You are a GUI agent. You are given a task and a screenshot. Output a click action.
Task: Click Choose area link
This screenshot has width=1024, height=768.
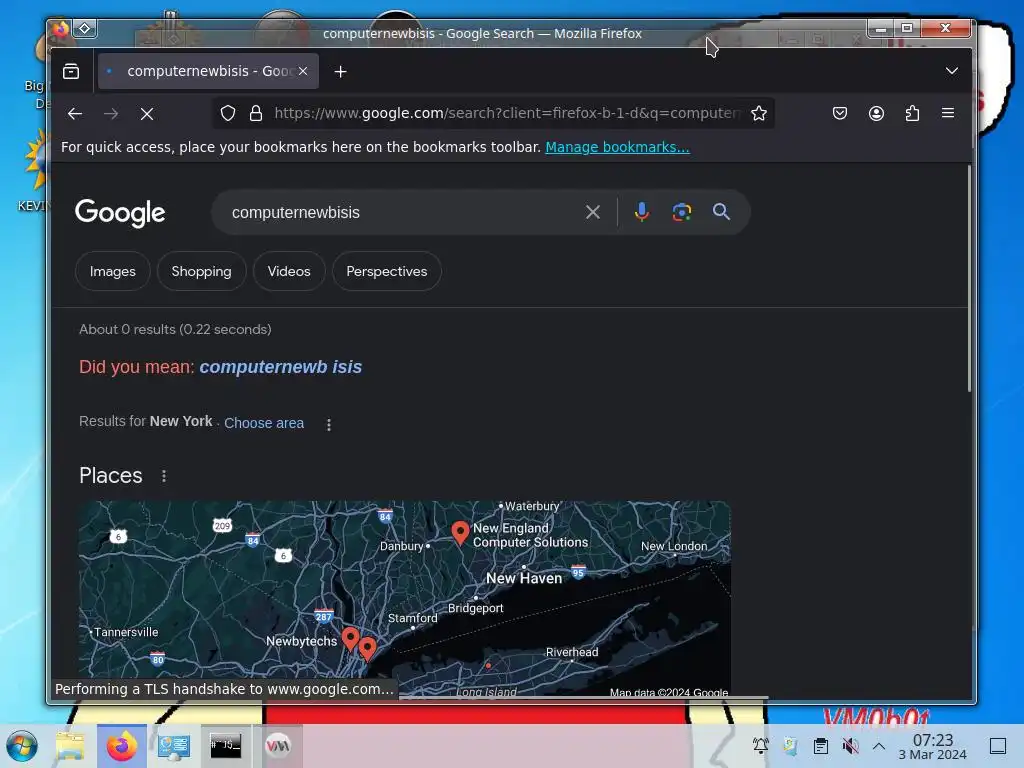click(x=264, y=423)
